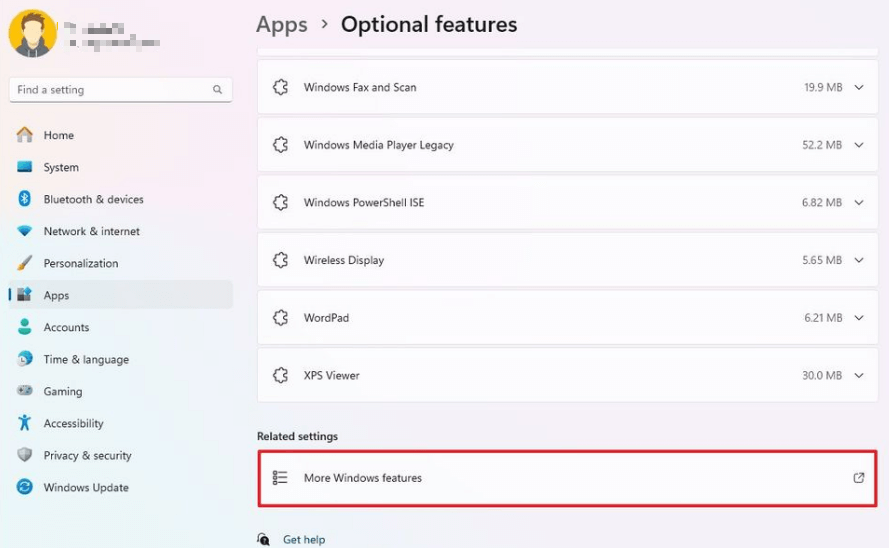Click the search magnifier icon
Screen dimensions: 889x548
(x=217, y=90)
